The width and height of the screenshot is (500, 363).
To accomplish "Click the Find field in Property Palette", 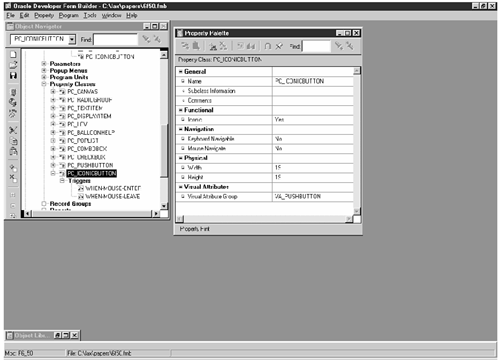I will pyautogui.click(x=316, y=46).
